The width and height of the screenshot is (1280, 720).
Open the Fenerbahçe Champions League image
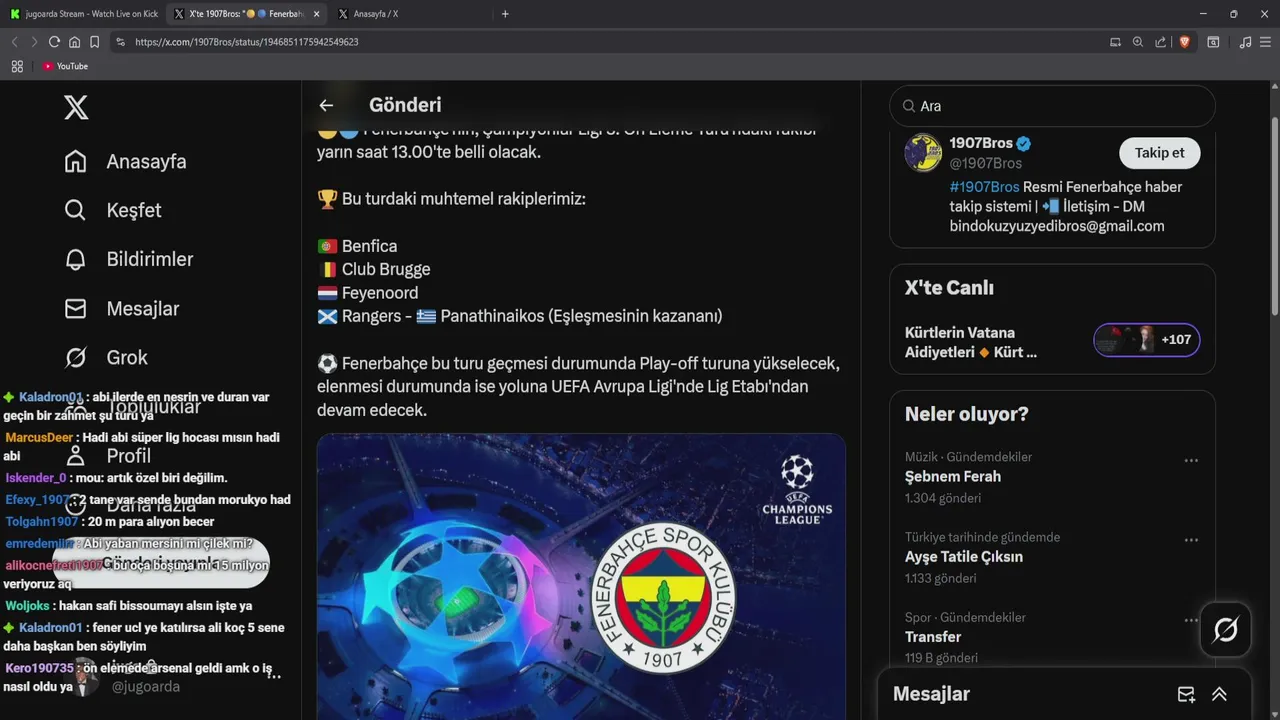(x=581, y=577)
